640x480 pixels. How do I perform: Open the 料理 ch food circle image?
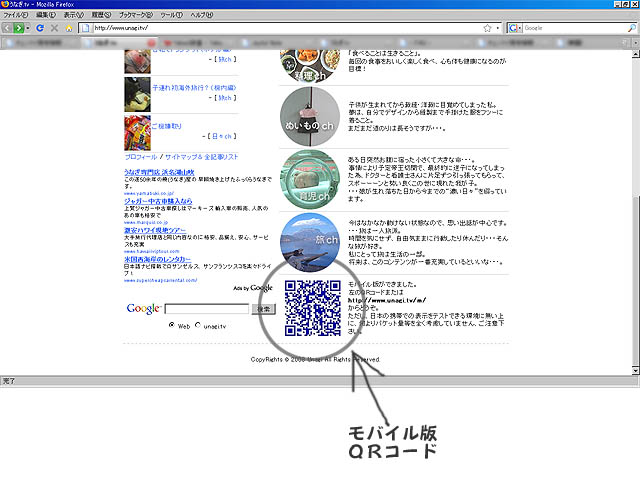click(310, 65)
